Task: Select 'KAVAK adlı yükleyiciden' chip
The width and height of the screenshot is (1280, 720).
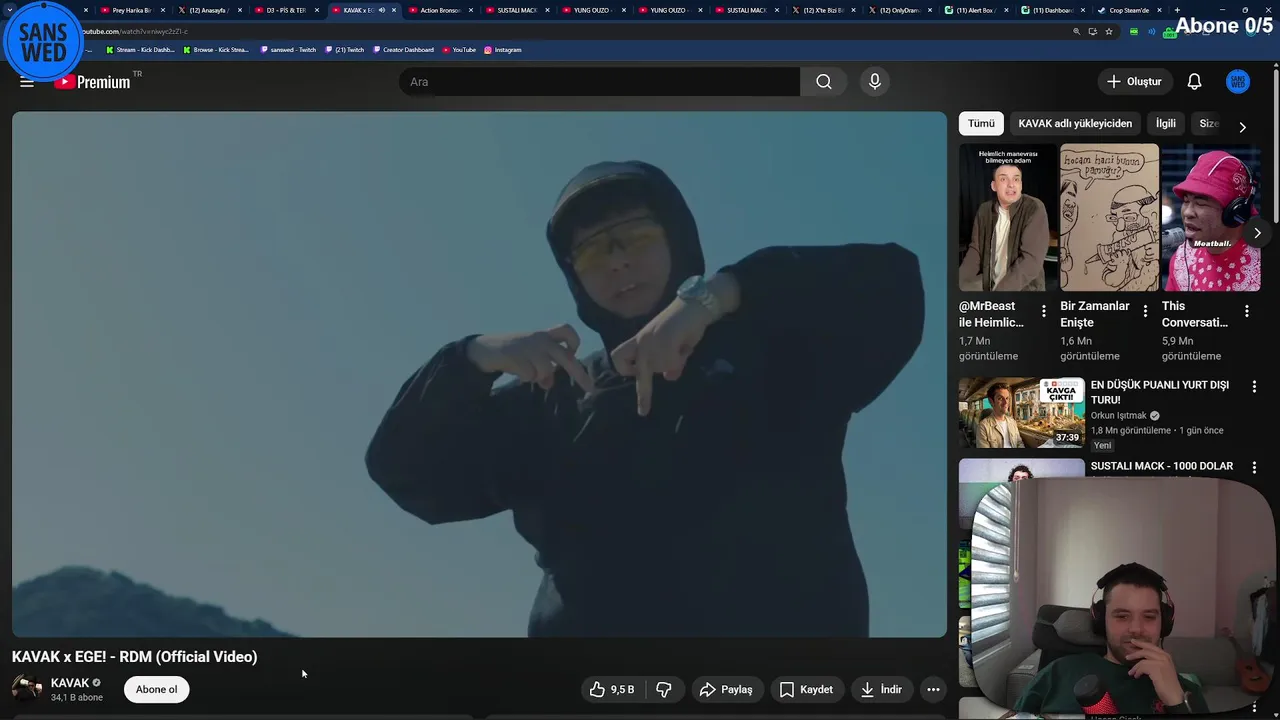Action: point(1075,123)
